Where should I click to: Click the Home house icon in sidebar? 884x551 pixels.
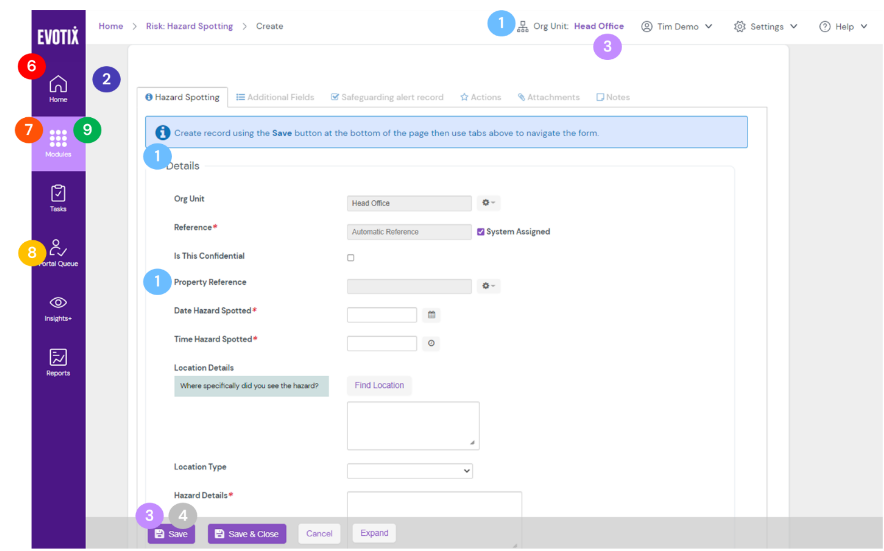click(x=58, y=85)
